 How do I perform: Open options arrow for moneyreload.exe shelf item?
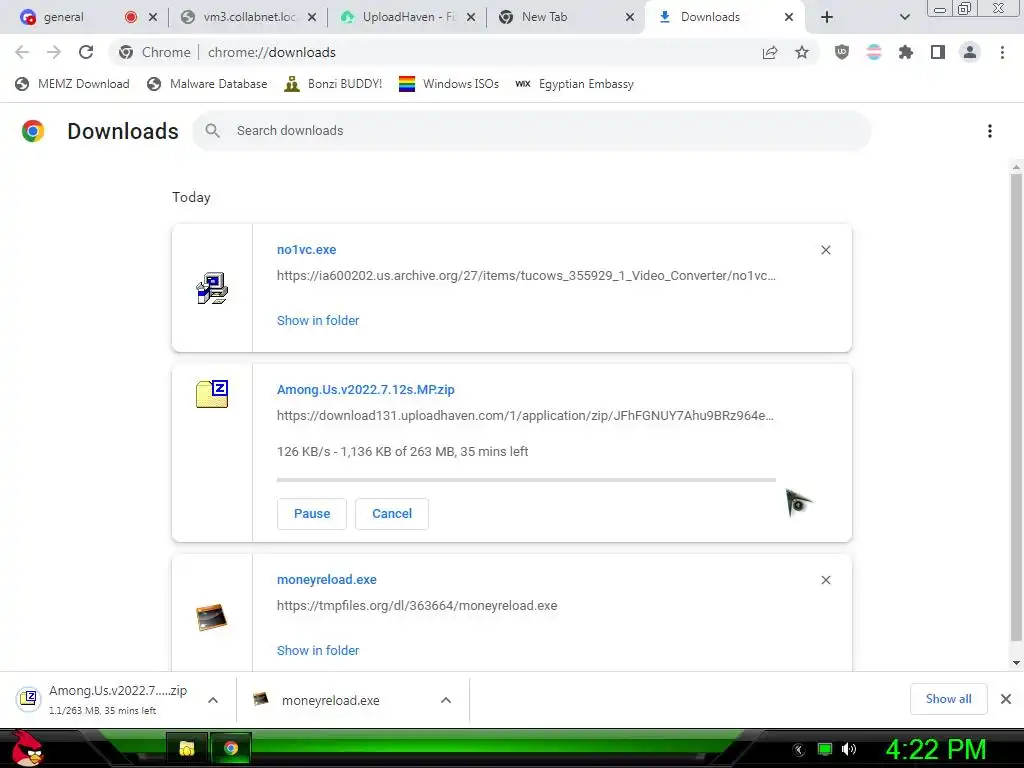446,700
